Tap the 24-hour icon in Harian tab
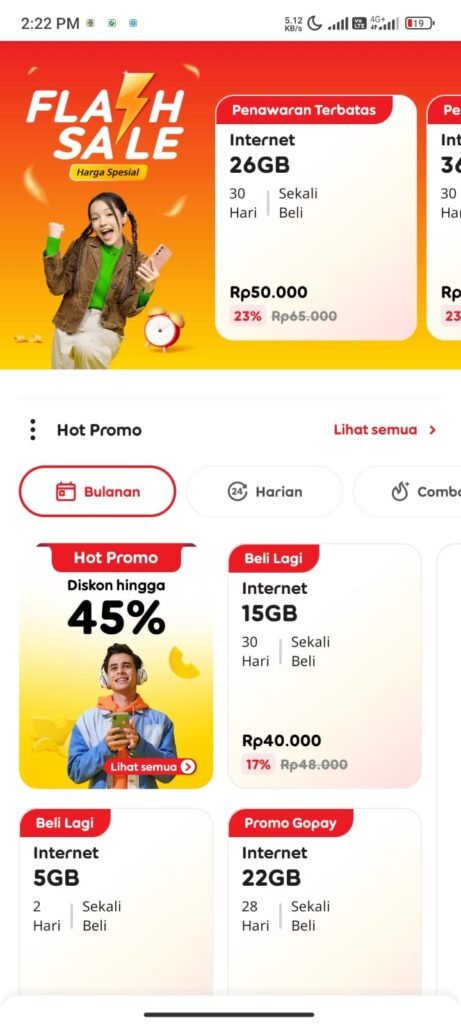Screen dimensions: 461x1024 237,491
